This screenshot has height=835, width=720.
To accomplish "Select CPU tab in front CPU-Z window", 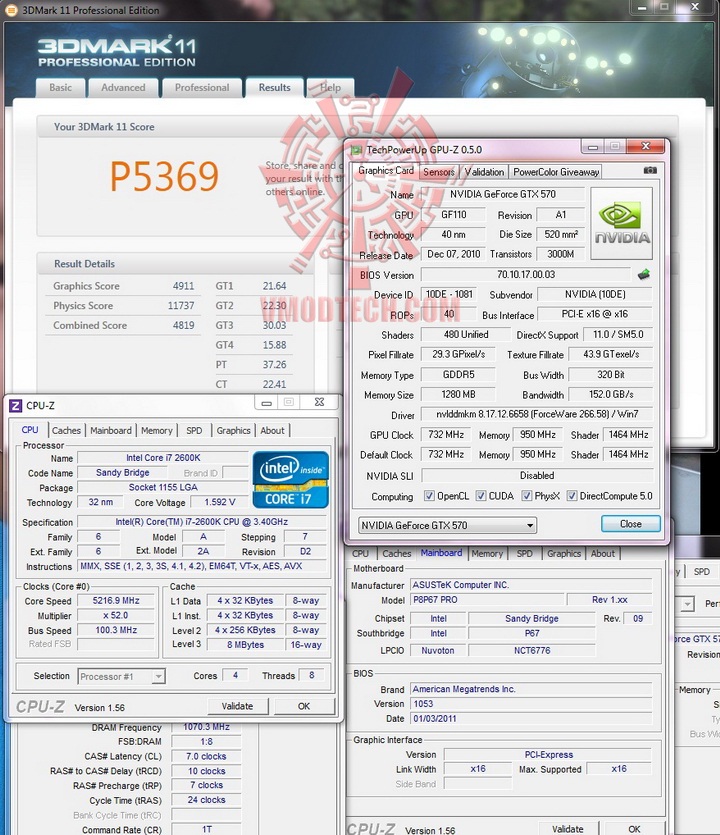I will [30, 430].
